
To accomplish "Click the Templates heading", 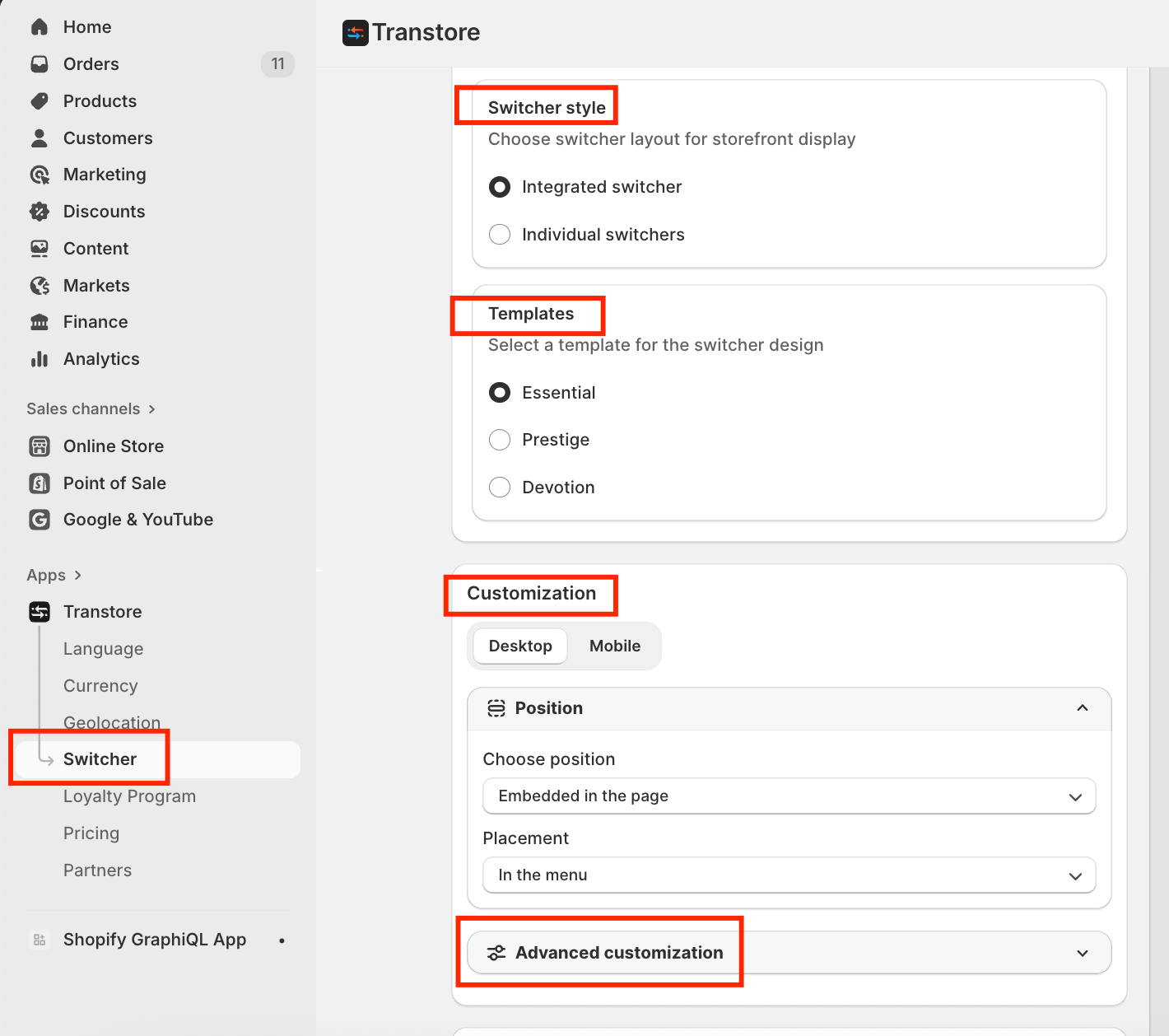I will pyautogui.click(x=531, y=314).
